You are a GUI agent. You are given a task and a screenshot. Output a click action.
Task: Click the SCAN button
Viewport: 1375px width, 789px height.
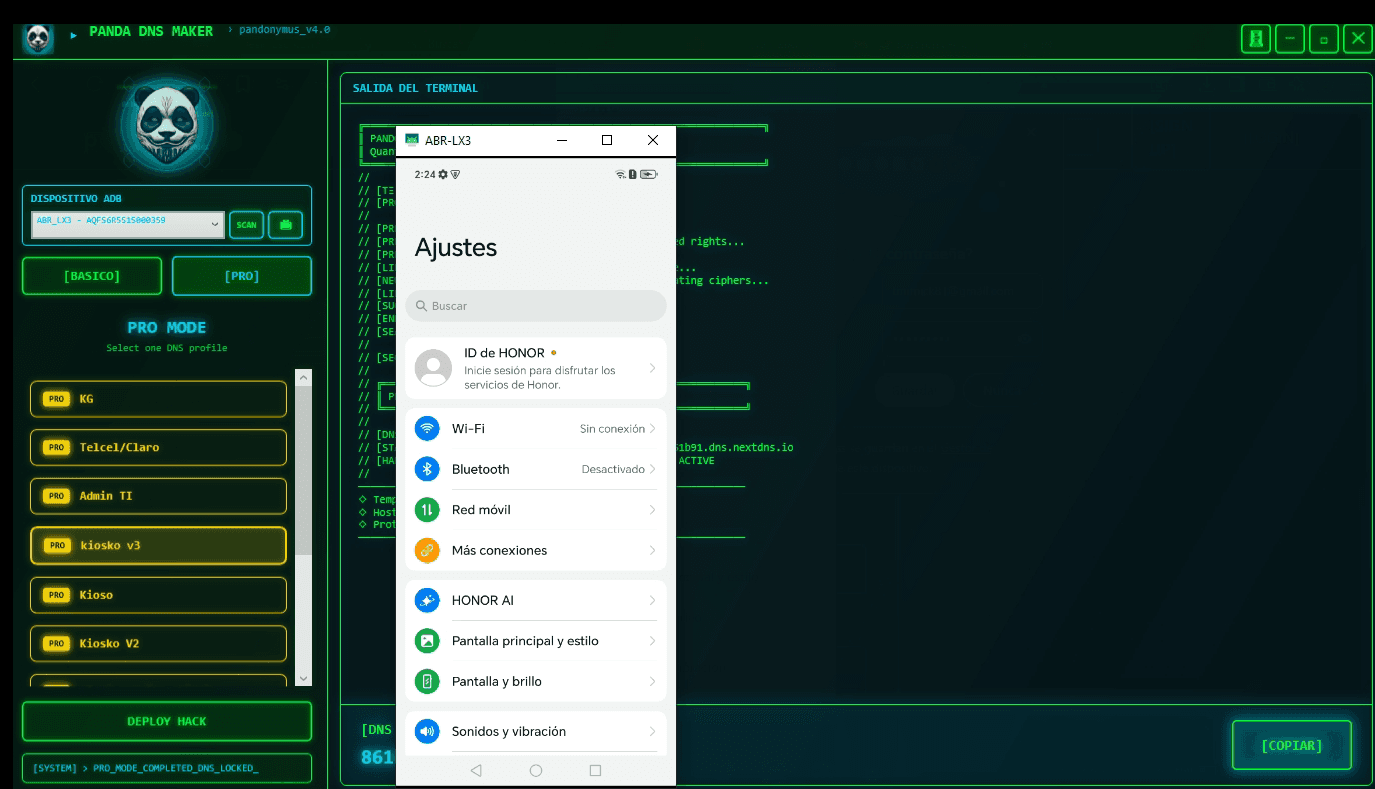[x=246, y=225]
